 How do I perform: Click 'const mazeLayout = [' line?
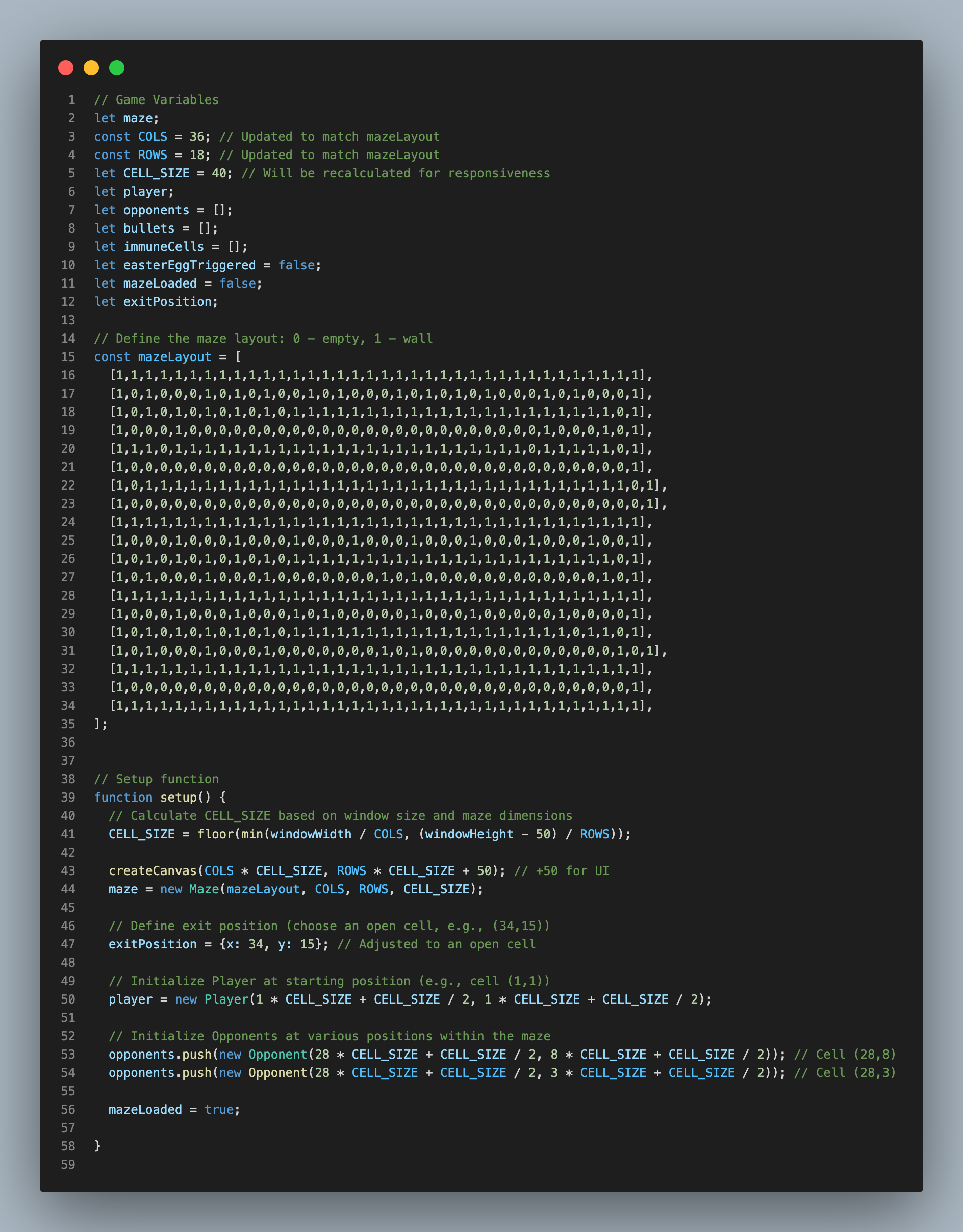click(167, 357)
